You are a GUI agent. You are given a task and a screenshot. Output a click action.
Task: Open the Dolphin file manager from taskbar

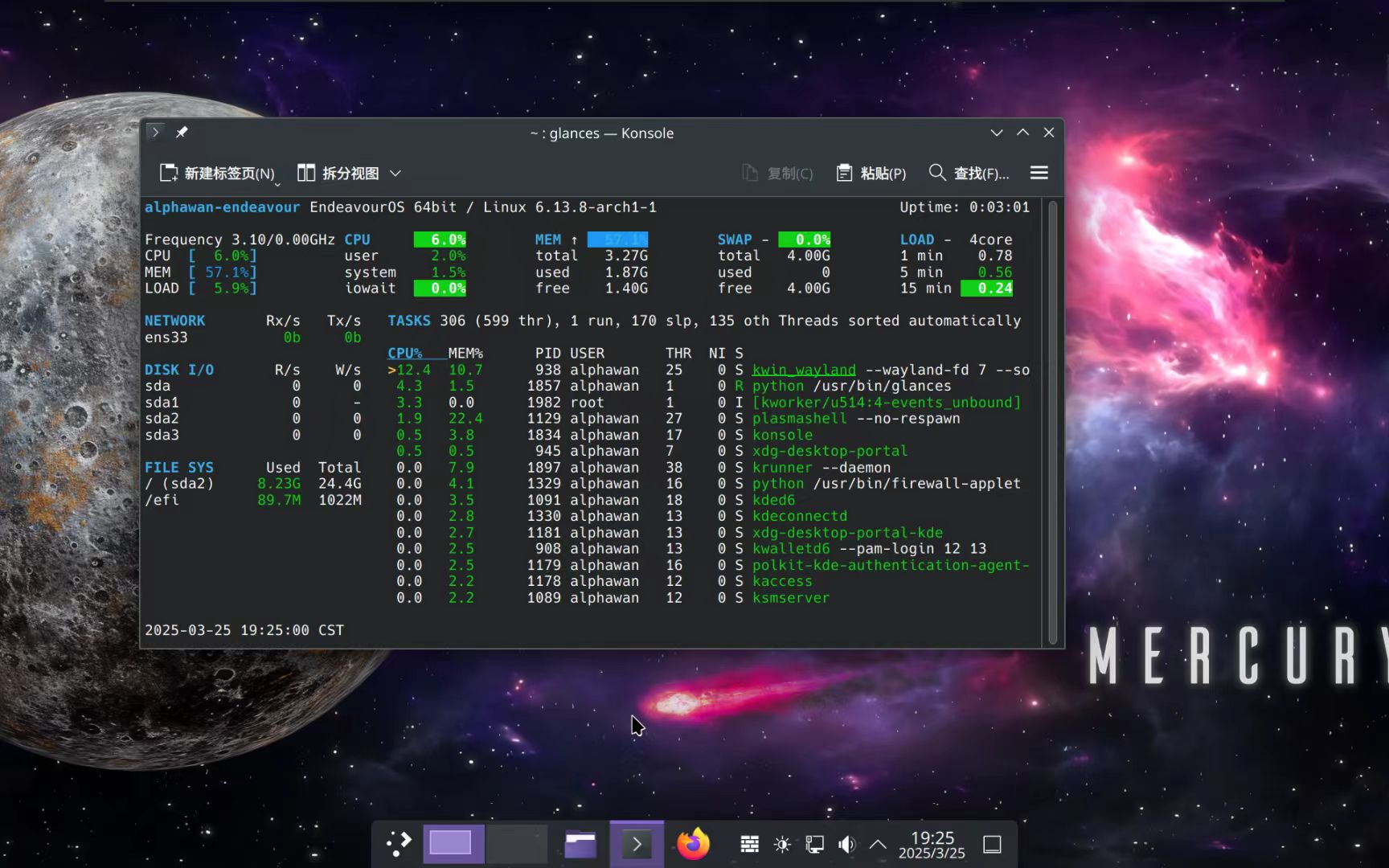tap(580, 844)
